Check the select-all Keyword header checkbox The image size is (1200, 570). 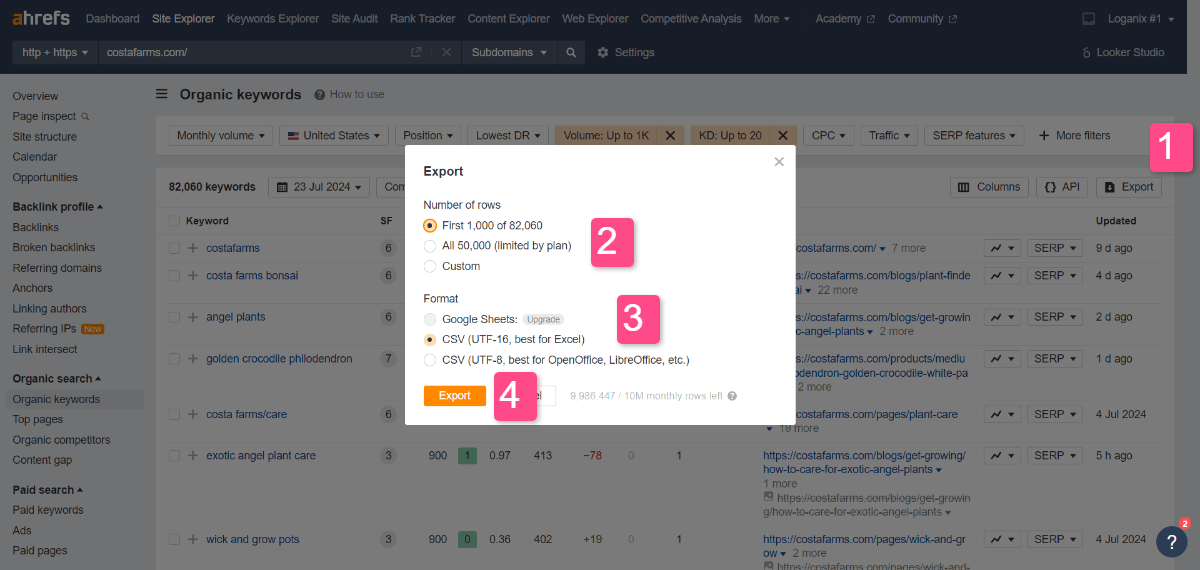point(174,221)
